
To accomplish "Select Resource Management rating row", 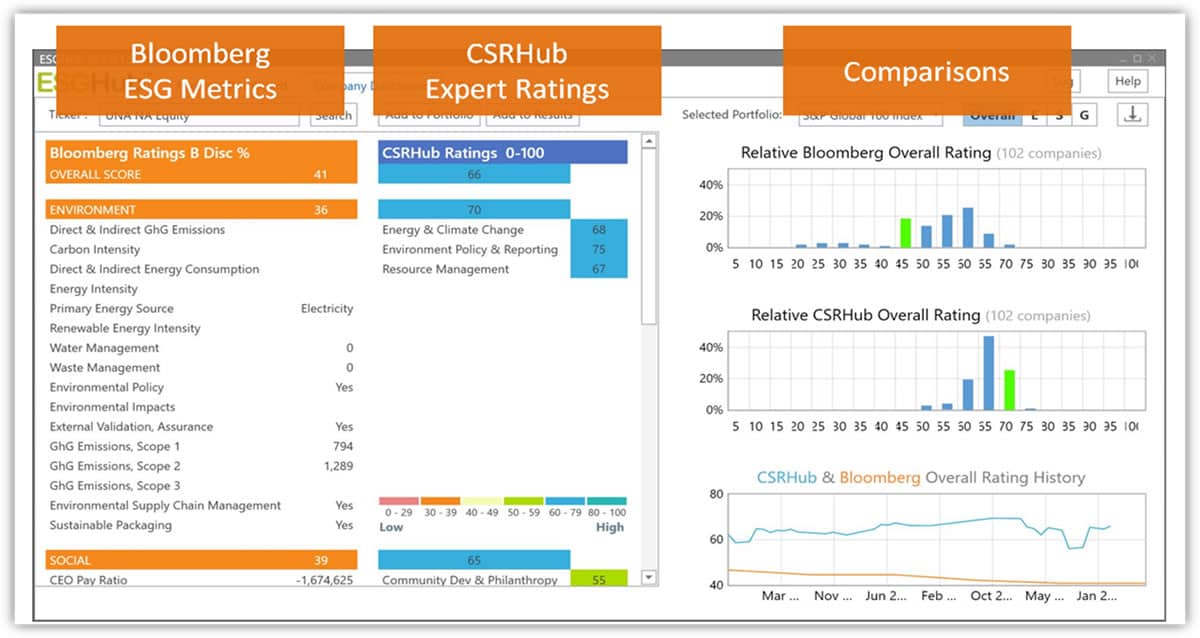I will 503,269.
